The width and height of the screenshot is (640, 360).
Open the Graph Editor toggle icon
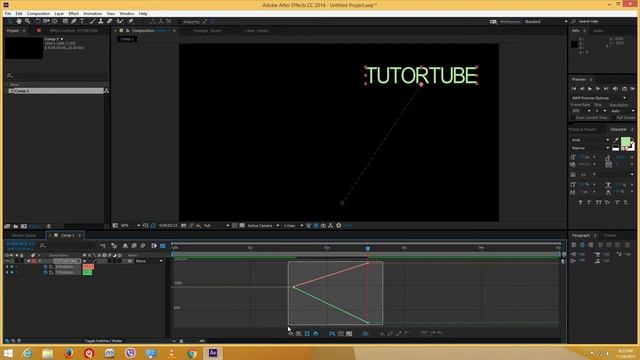point(162,246)
